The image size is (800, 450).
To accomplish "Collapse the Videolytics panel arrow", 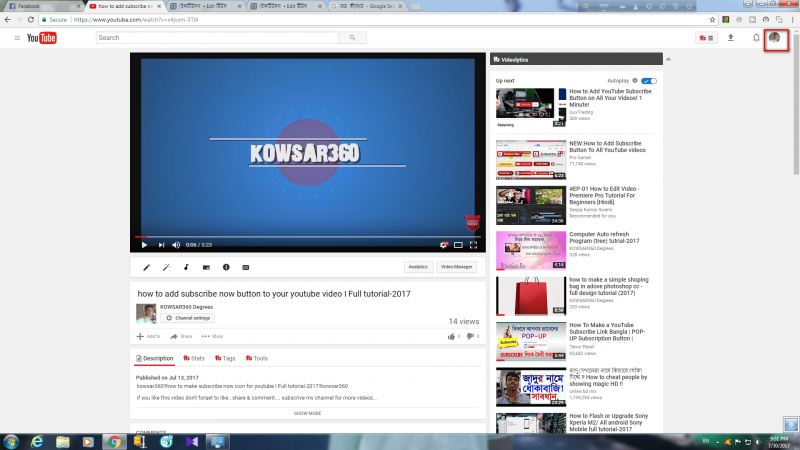I will coord(668,60).
